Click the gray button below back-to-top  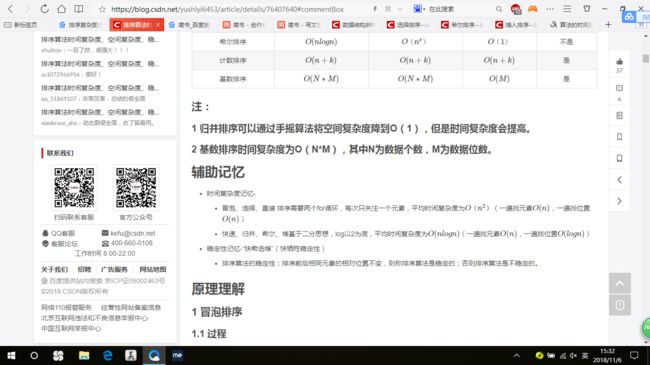pos(620,305)
